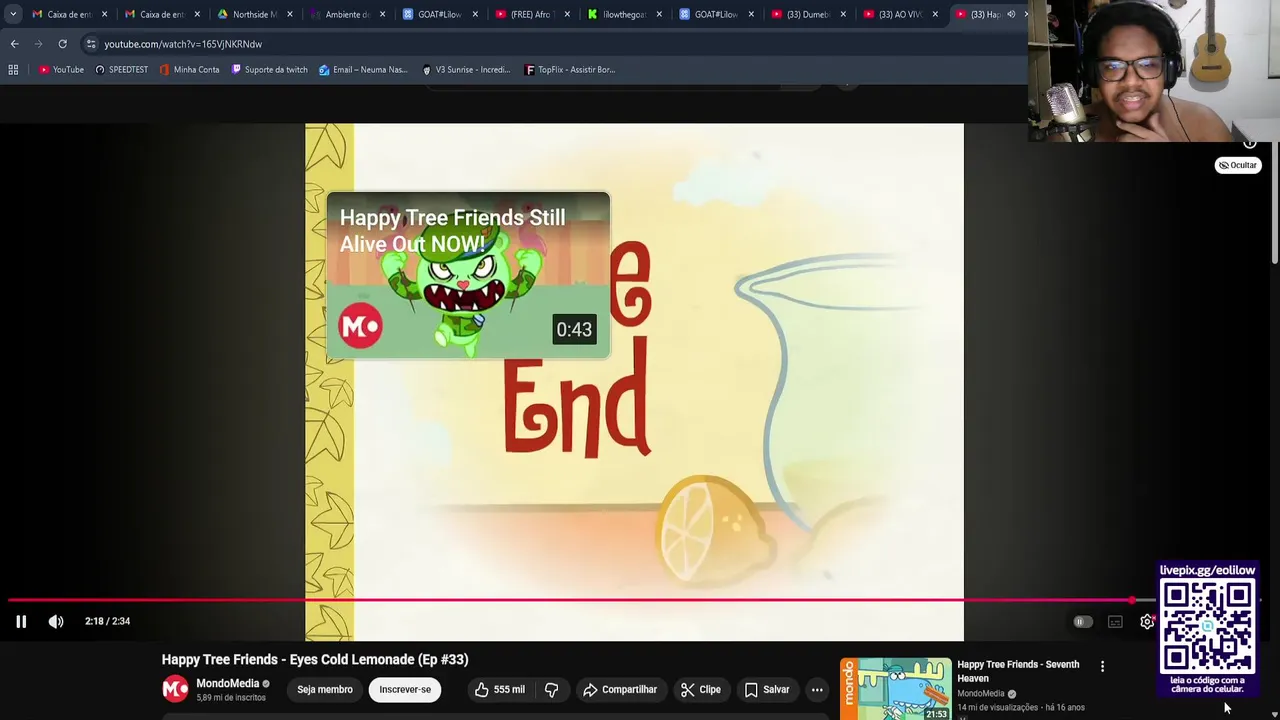
Task: Click the audio-playing speaker icon on active tab
Action: click(1011, 14)
